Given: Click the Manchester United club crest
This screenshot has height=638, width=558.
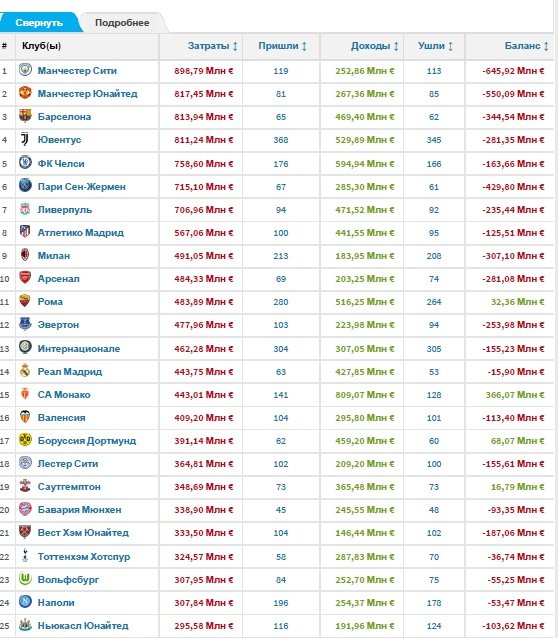Looking at the screenshot, I should [x=25, y=93].
